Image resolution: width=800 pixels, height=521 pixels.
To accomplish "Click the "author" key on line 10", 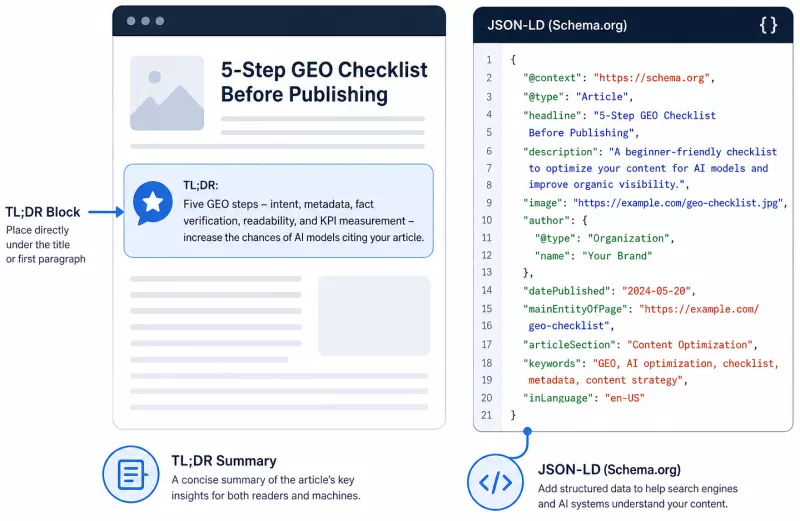I will (x=545, y=220).
